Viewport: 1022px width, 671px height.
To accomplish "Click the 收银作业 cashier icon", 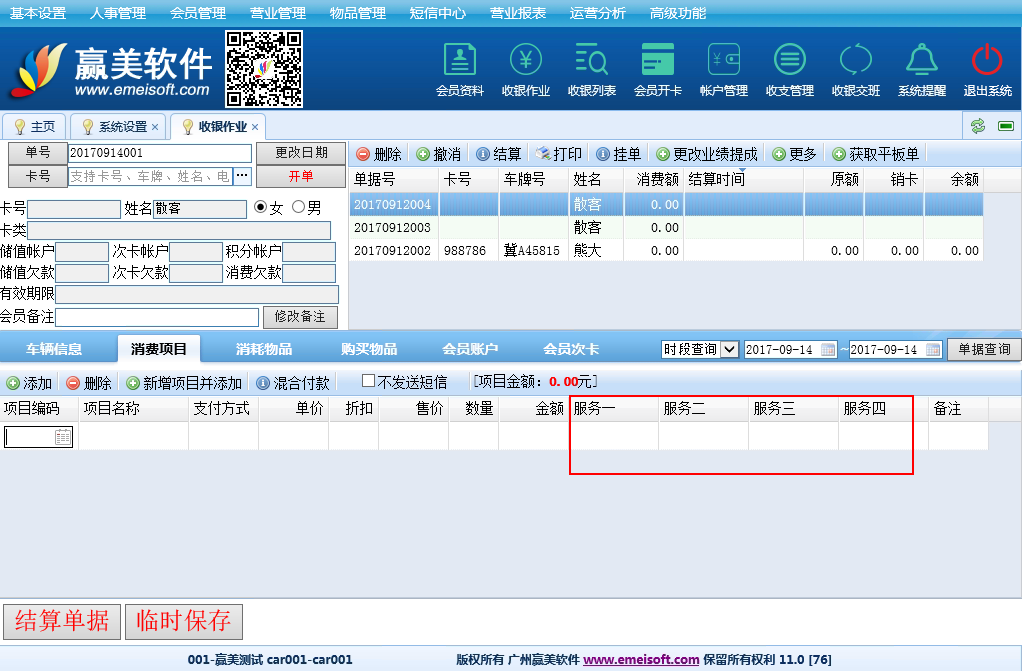I will coord(526,61).
